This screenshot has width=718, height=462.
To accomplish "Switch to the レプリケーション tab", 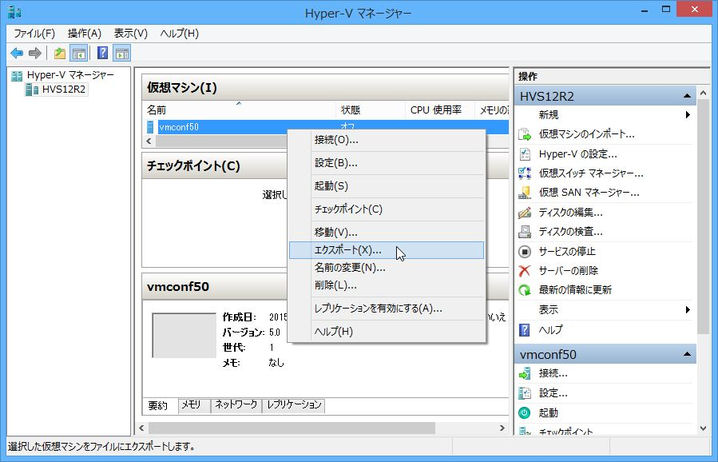I will pos(294,405).
